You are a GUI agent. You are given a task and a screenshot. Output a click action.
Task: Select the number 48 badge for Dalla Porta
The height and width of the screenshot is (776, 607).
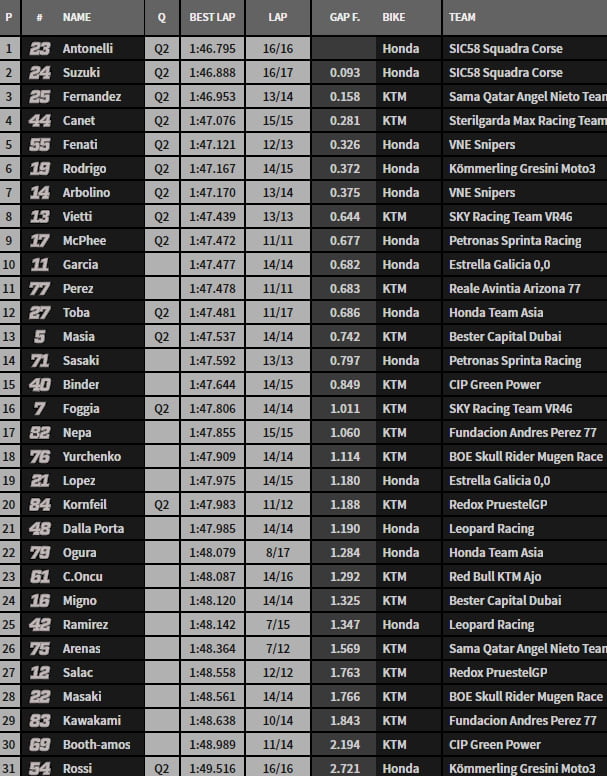[39, 528]
